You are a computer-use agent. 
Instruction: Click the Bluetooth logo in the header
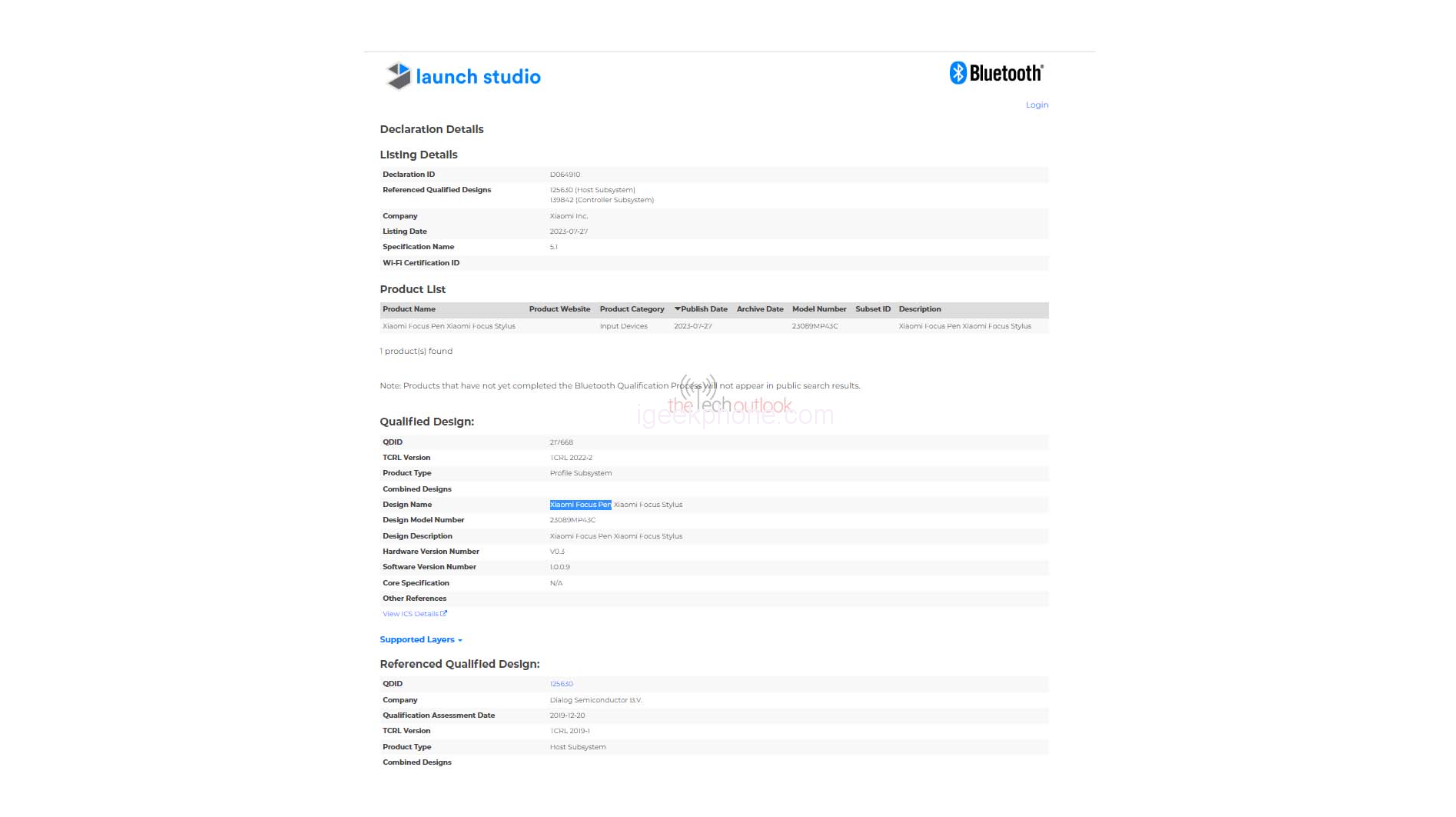click(x=996, y=73)
